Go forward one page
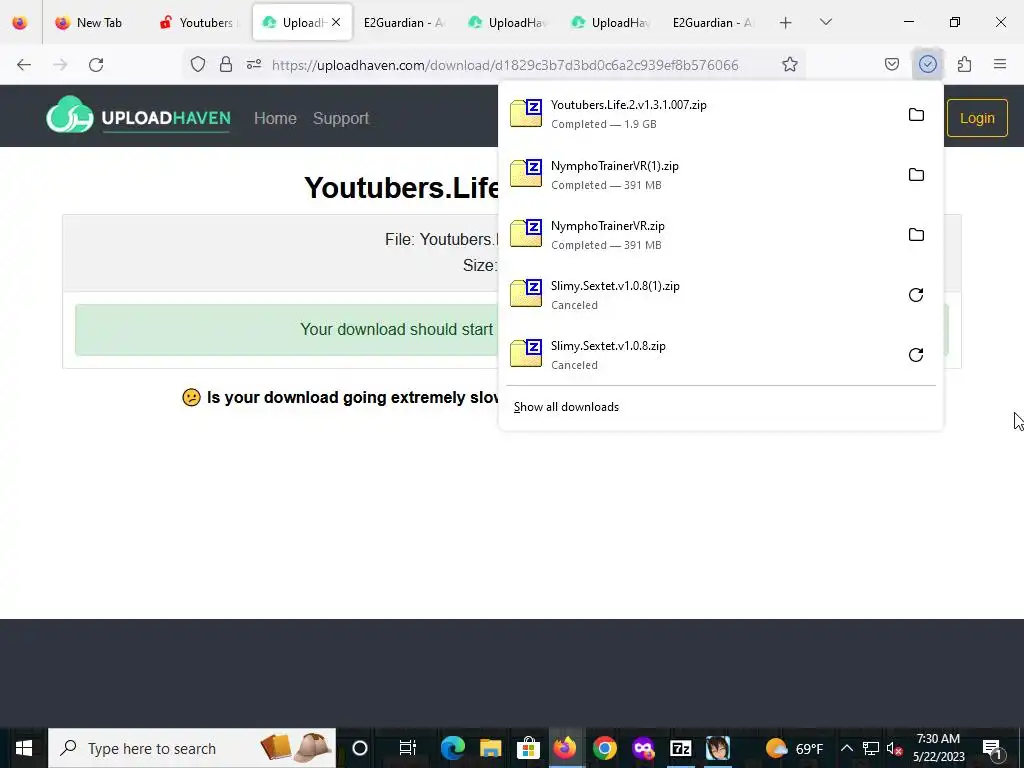 [x=60, y=64]
